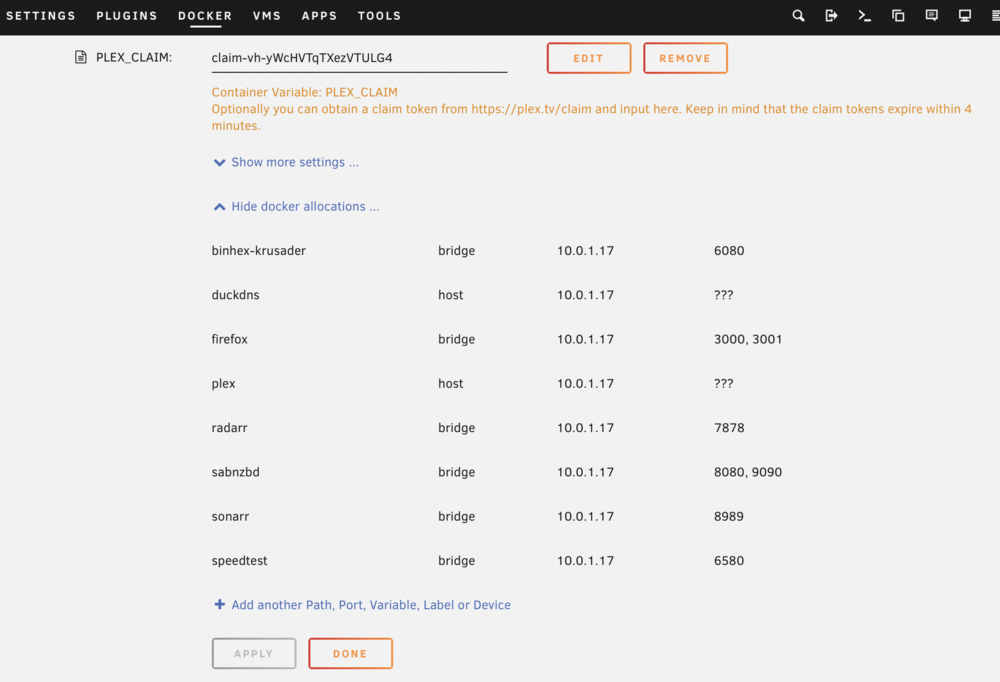Click the overlapping windows icon in top bar
1000x682 pixels.
pyautogui.click(x=898, y=15)
